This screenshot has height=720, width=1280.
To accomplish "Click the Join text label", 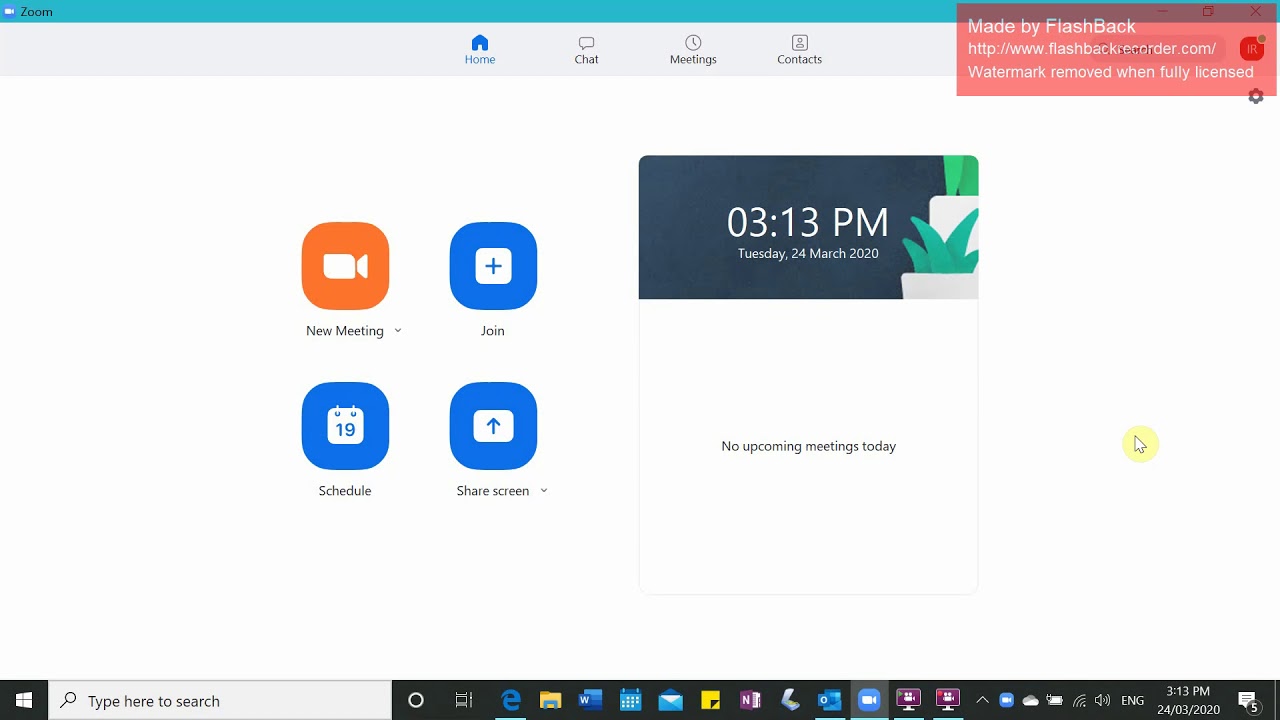I will pos(493,331).
